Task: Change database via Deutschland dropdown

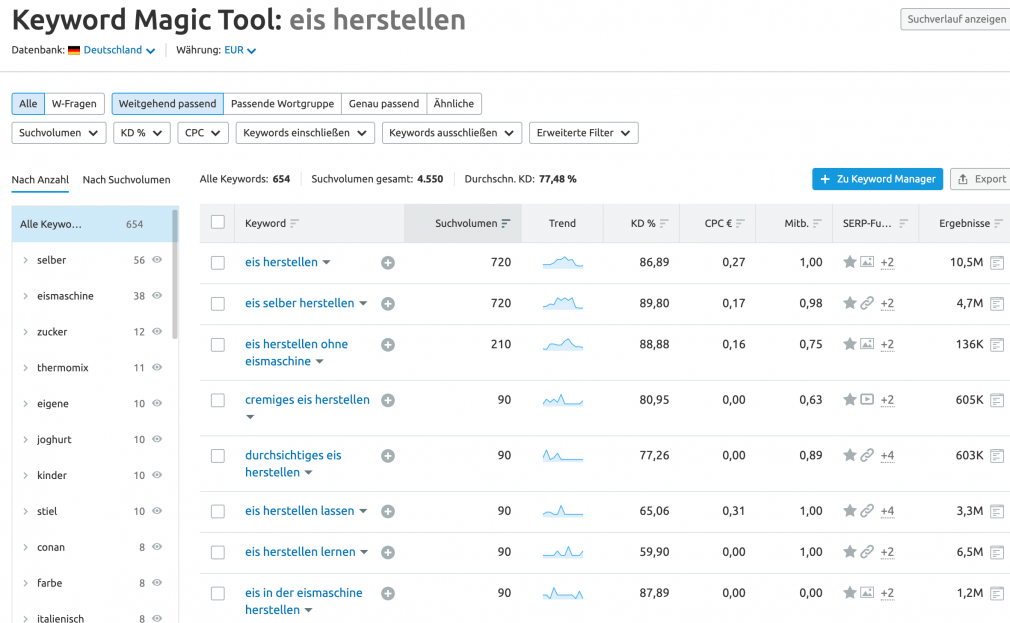Action: click(119, 50)
